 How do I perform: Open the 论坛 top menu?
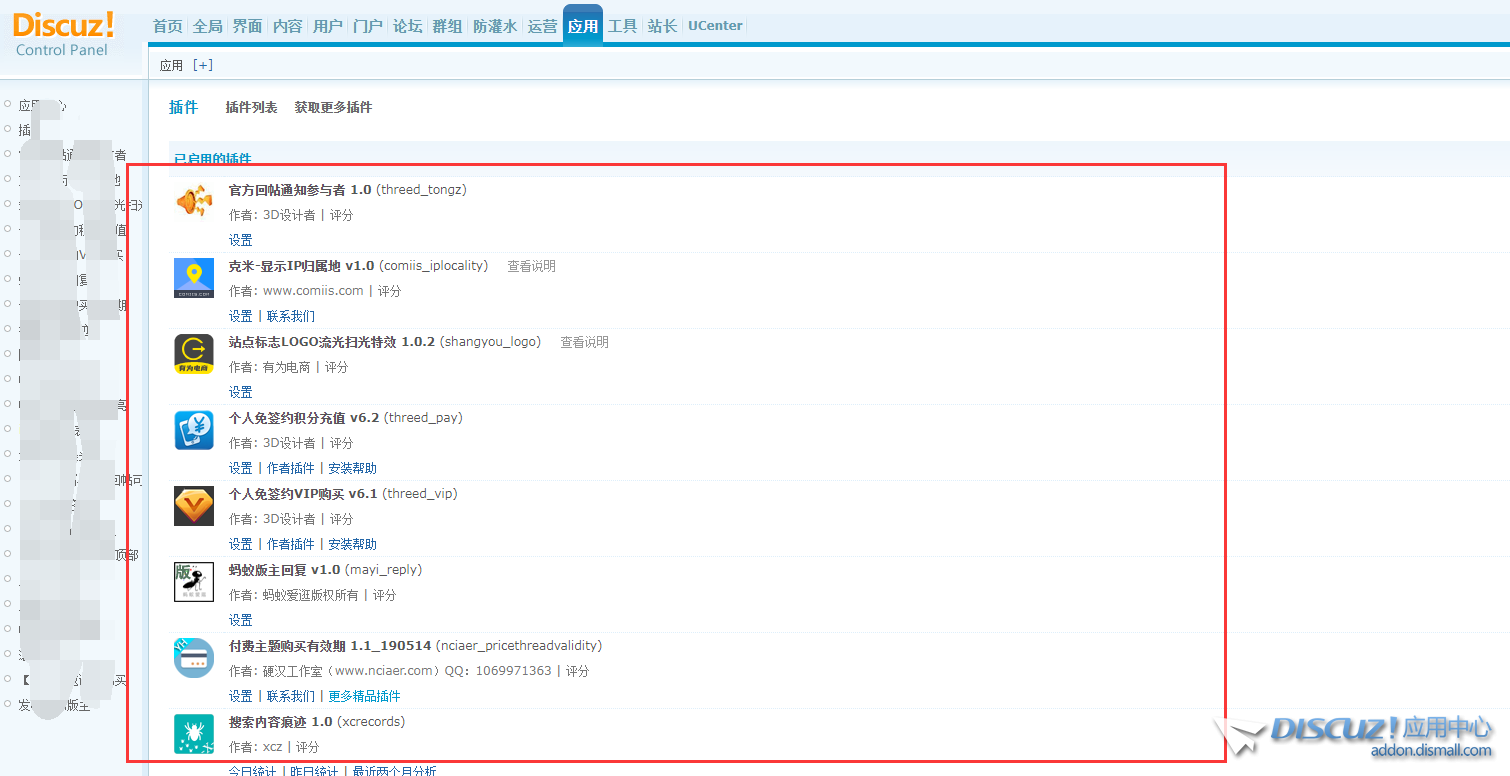click(407, 26)
